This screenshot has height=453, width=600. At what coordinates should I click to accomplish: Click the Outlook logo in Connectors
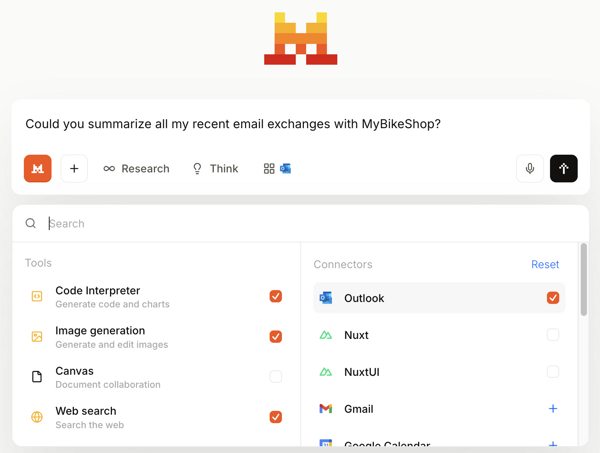pyautogui.click(x=326, y=298)
